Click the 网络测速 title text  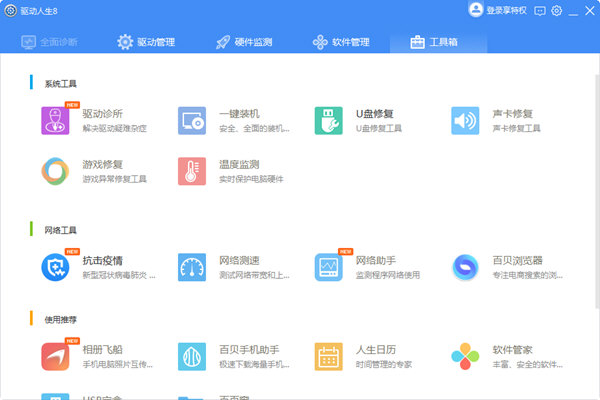pos(239,261)
